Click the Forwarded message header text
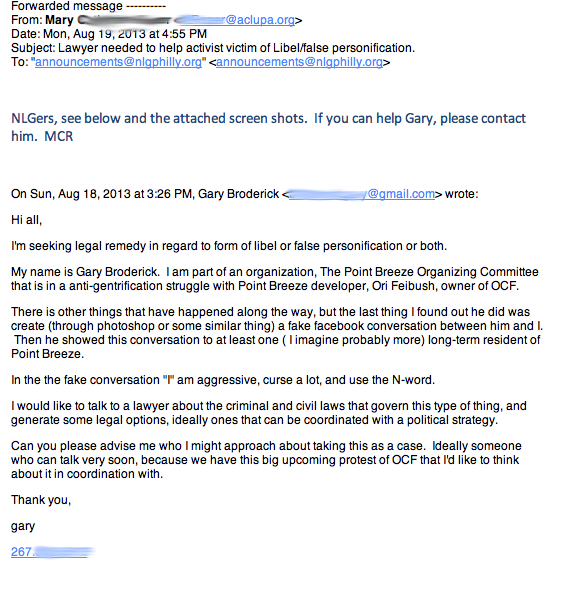The width and height of the screenshot is (563, 590). [88, 6]
